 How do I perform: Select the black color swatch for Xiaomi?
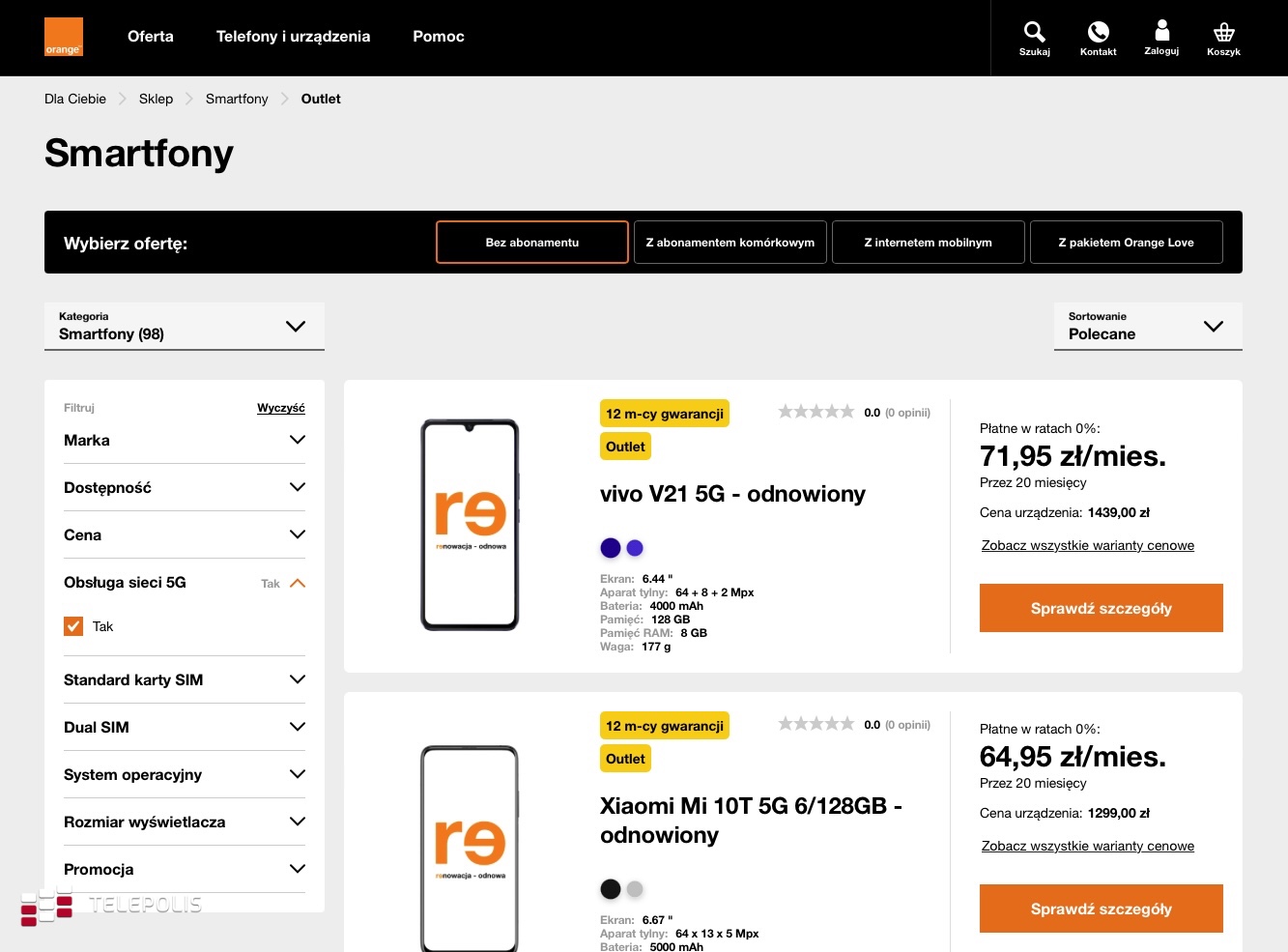[x=611, y=889]
